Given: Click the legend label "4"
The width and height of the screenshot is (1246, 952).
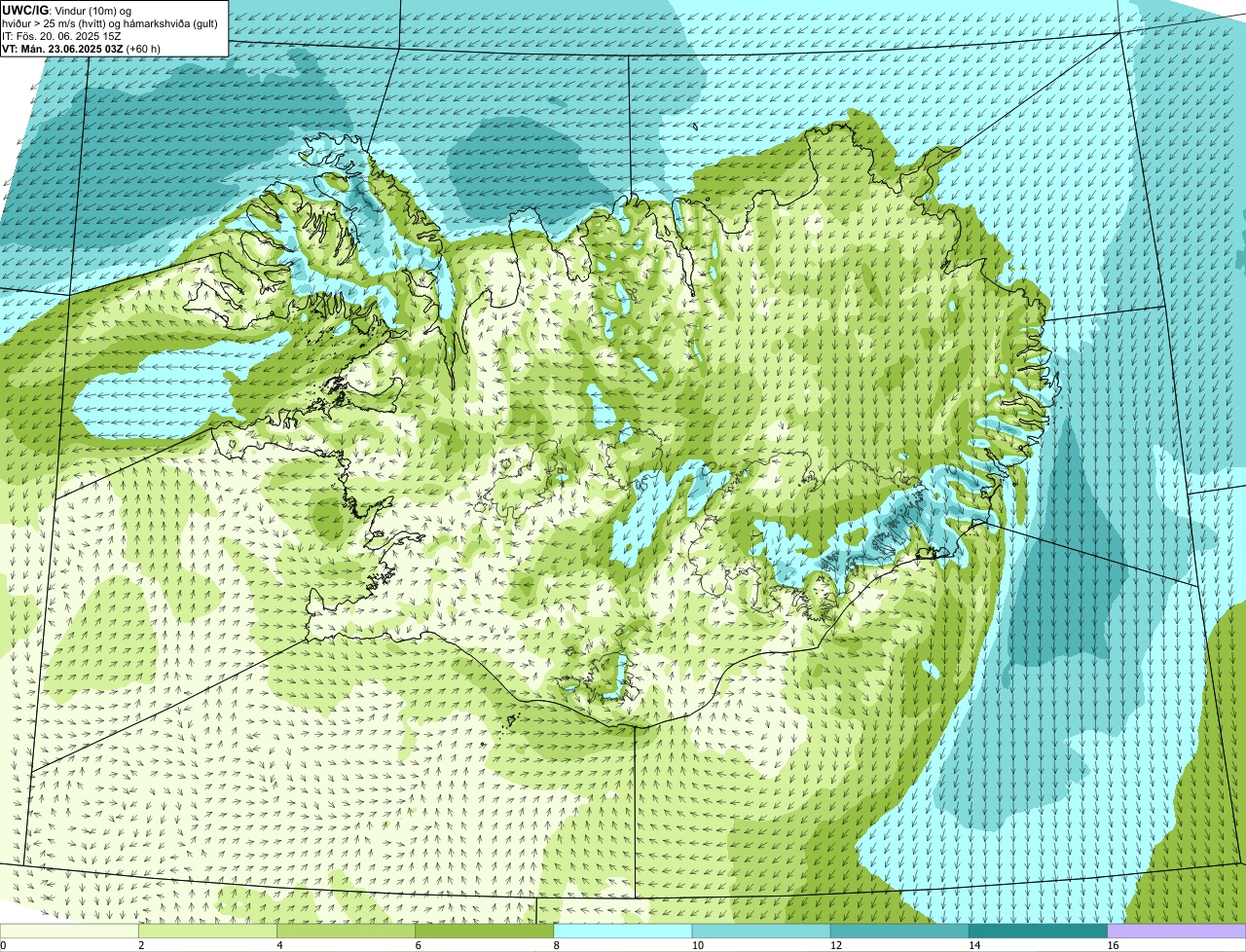Looking at the screenshot, I should [279, 945].
